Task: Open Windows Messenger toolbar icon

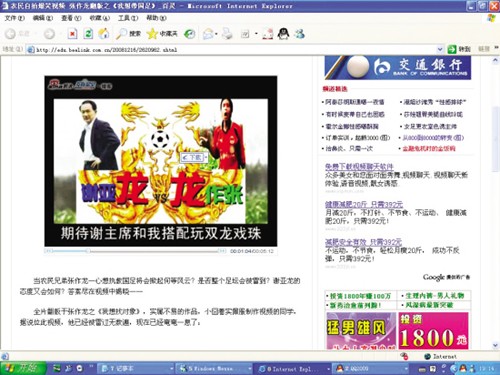Action: 299,34
